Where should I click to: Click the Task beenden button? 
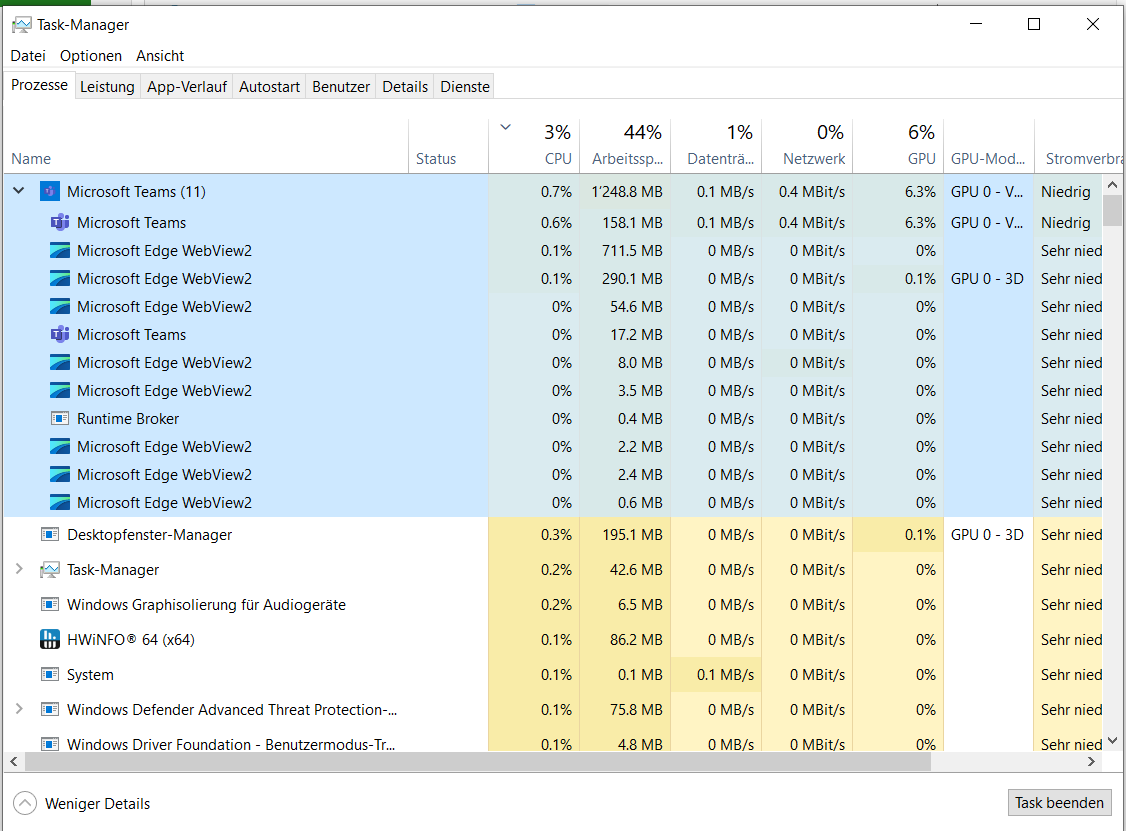point(1059,803)
